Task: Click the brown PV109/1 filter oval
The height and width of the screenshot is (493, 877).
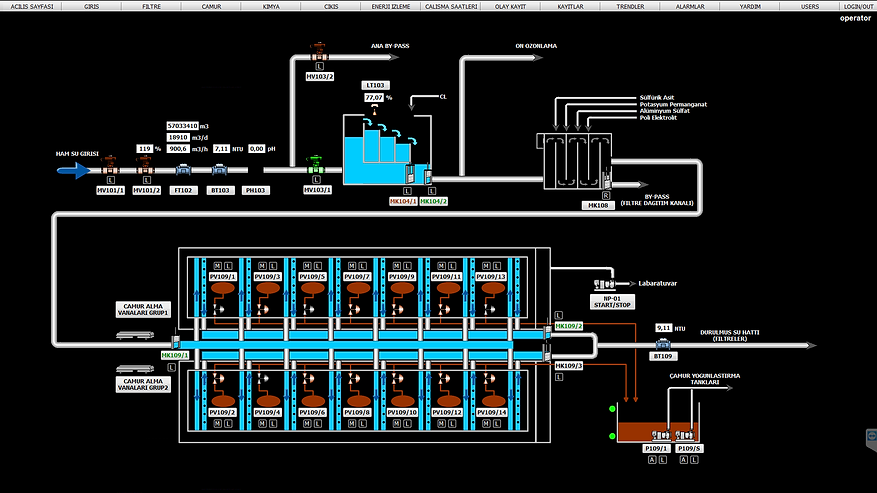Action: pyautogui.click(x=222, y=288)
